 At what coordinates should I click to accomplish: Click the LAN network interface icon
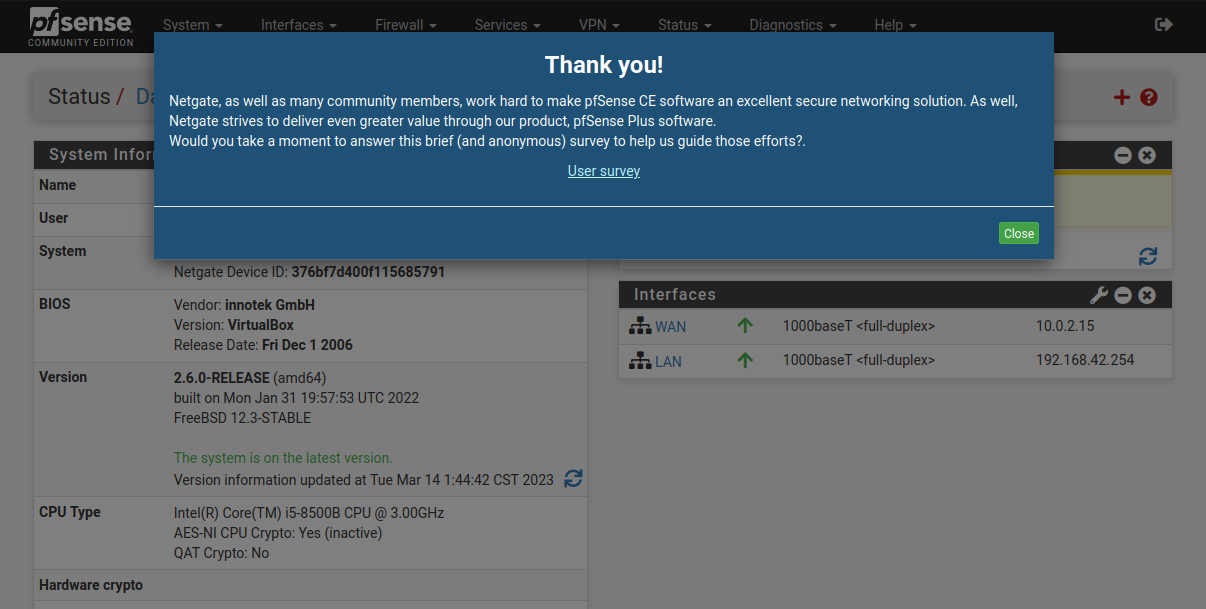[640, 360]
